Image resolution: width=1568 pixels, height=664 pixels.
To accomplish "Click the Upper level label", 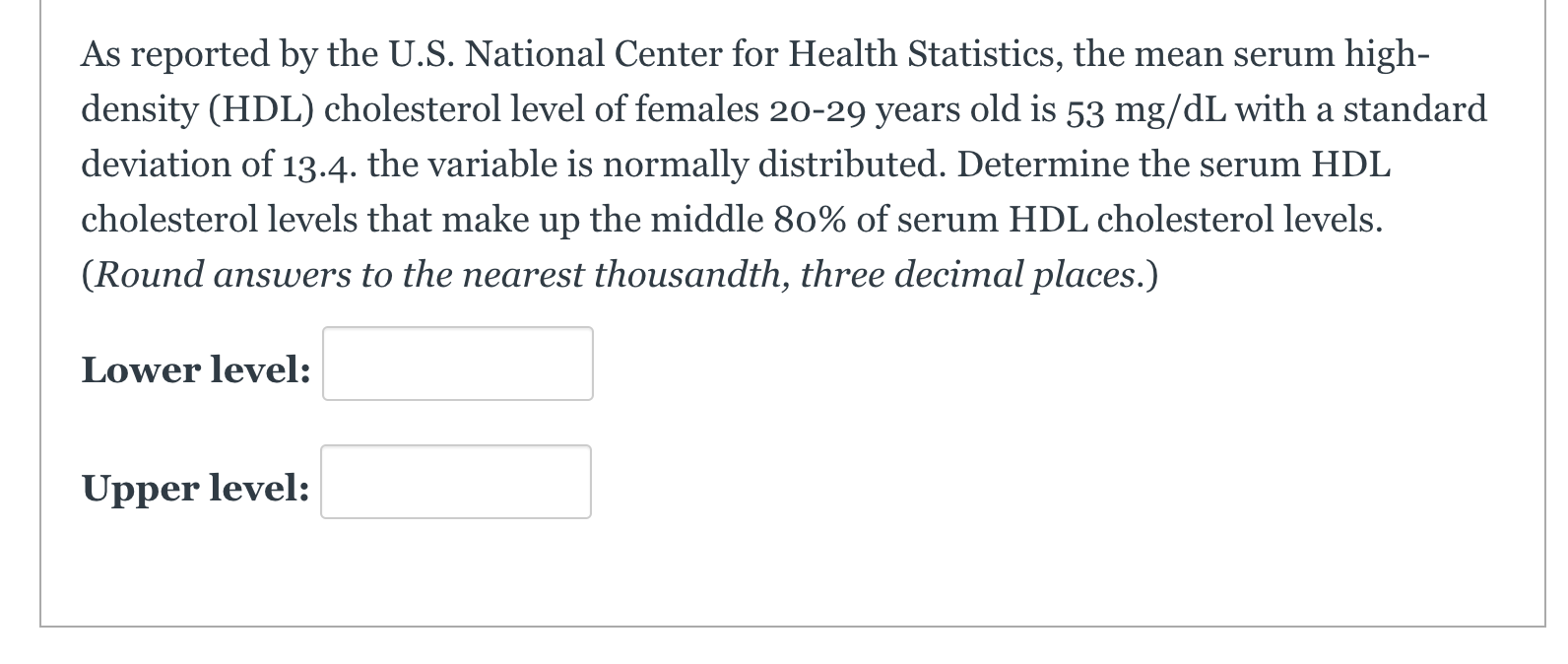I will [x=195, y=487].
